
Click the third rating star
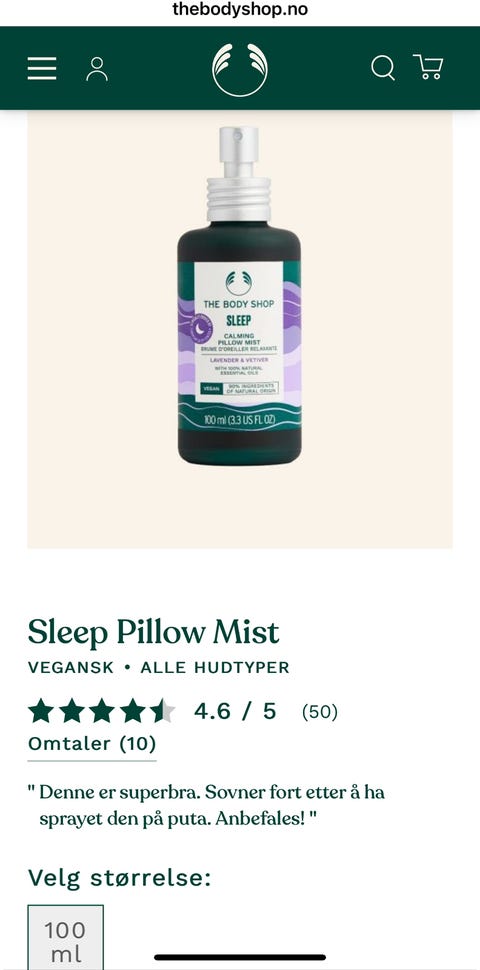101,711
